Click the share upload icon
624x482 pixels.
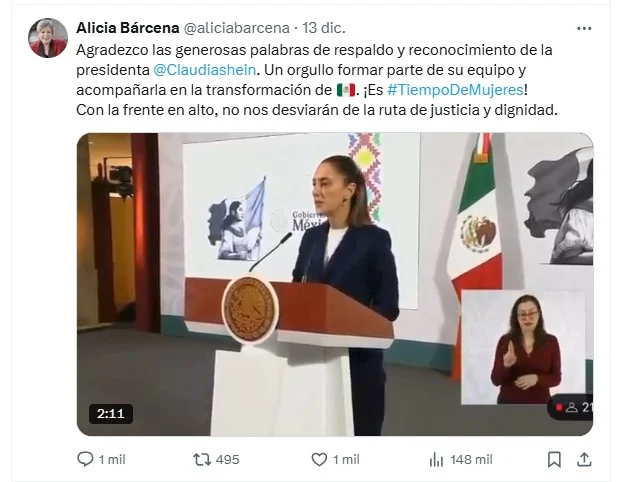tap(584, 460)
